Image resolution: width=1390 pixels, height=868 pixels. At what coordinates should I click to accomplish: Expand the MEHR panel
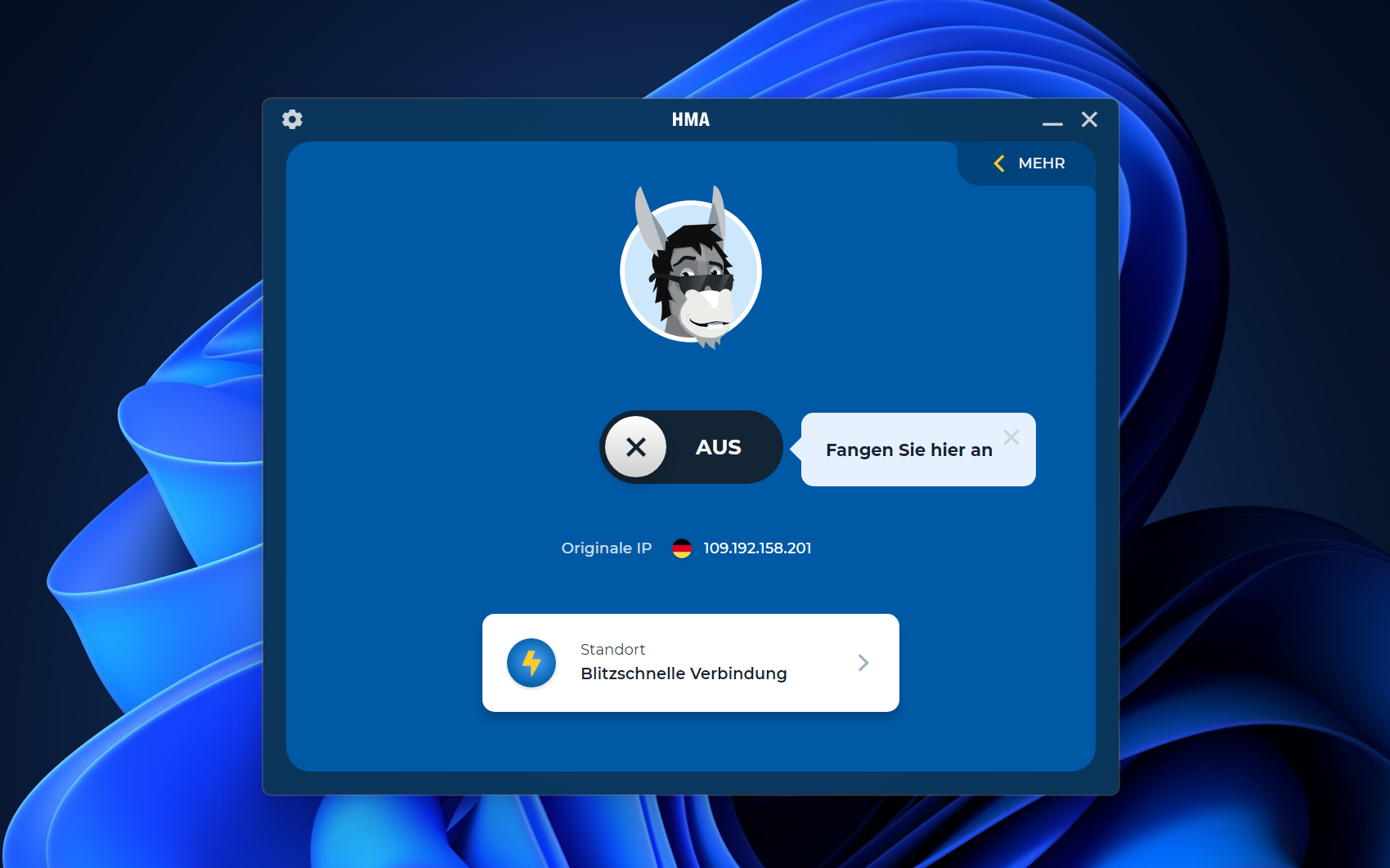pyautogui.click(x=1029, y=163)
